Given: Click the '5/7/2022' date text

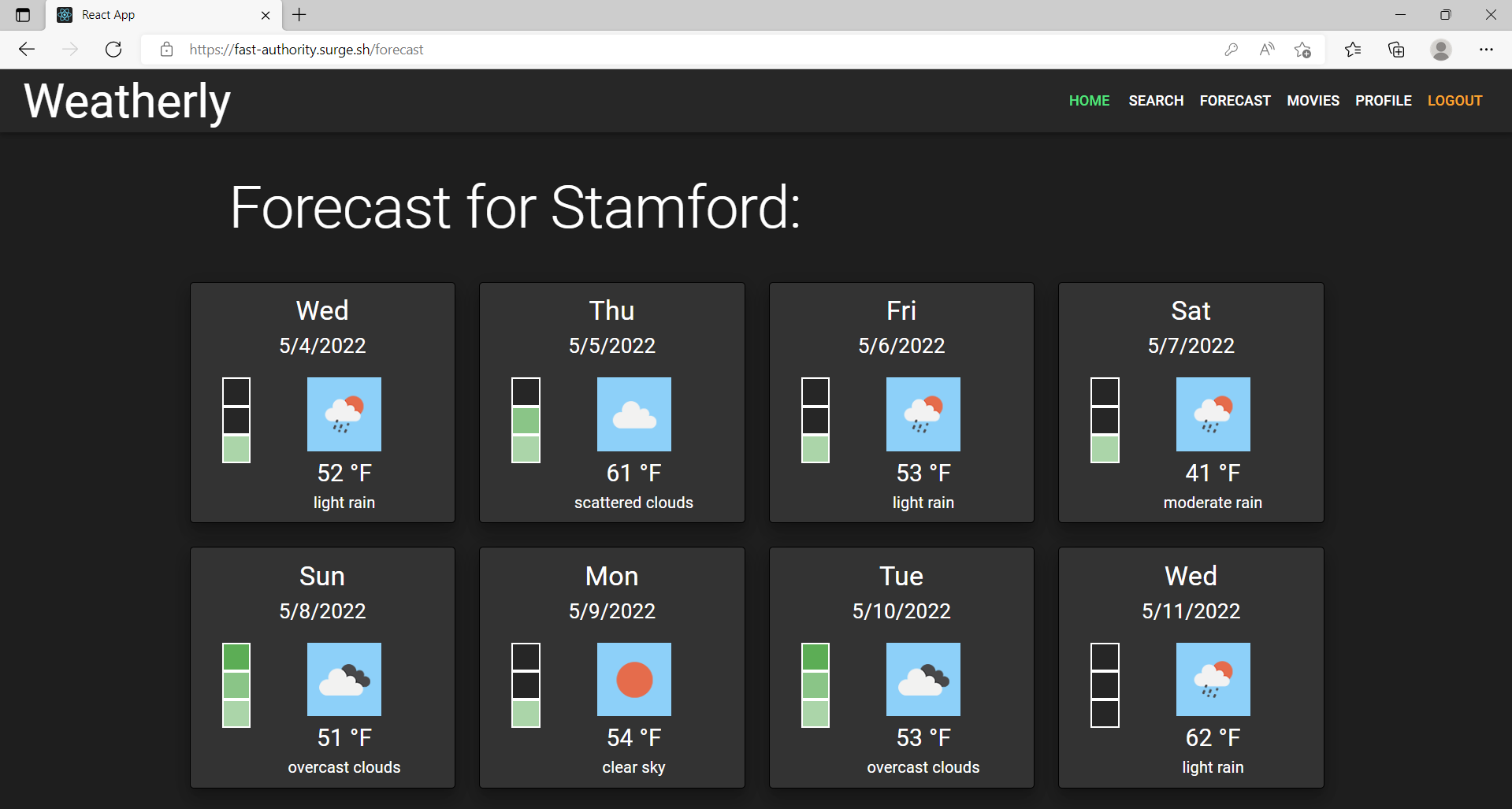Looking at the screenshot, I should pos(1191,346).
